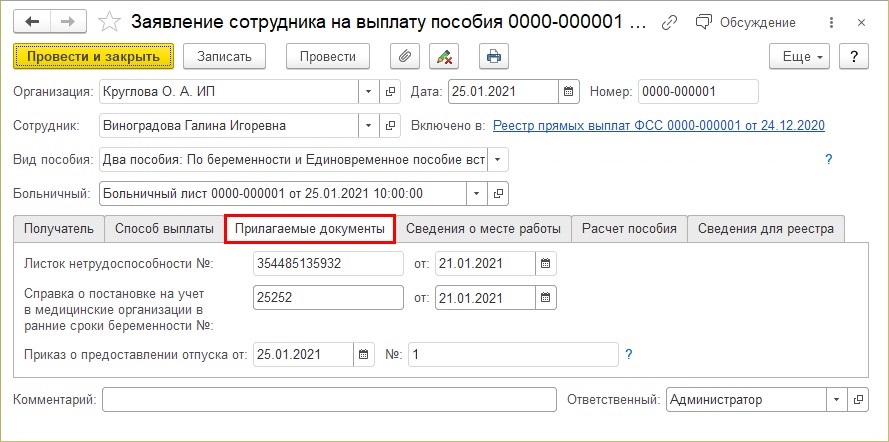Click the Записать button

224,57
